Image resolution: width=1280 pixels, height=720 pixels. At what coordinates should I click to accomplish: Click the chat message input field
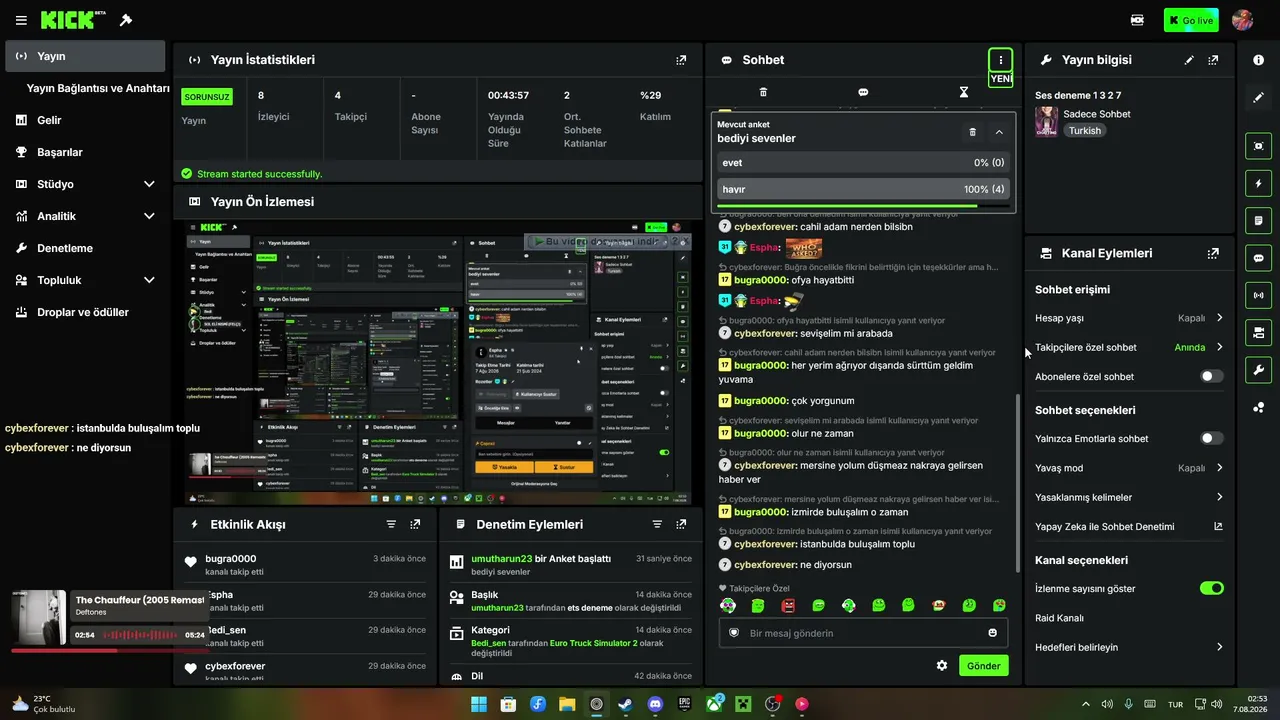point(863,633)
